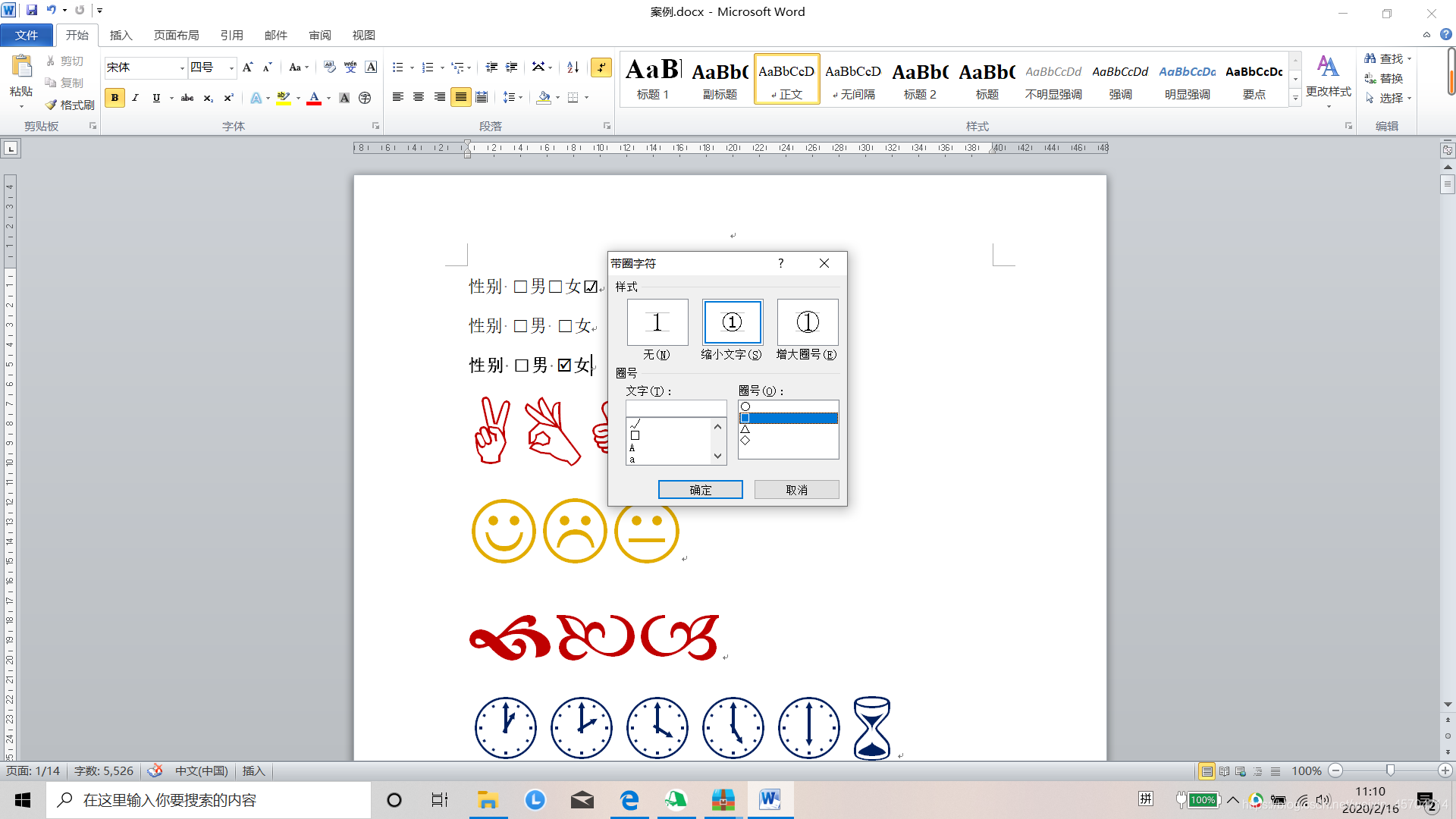Click the 文字 input field in dialog
Viewport: 1456px width, 819px height.
[676, 408]
